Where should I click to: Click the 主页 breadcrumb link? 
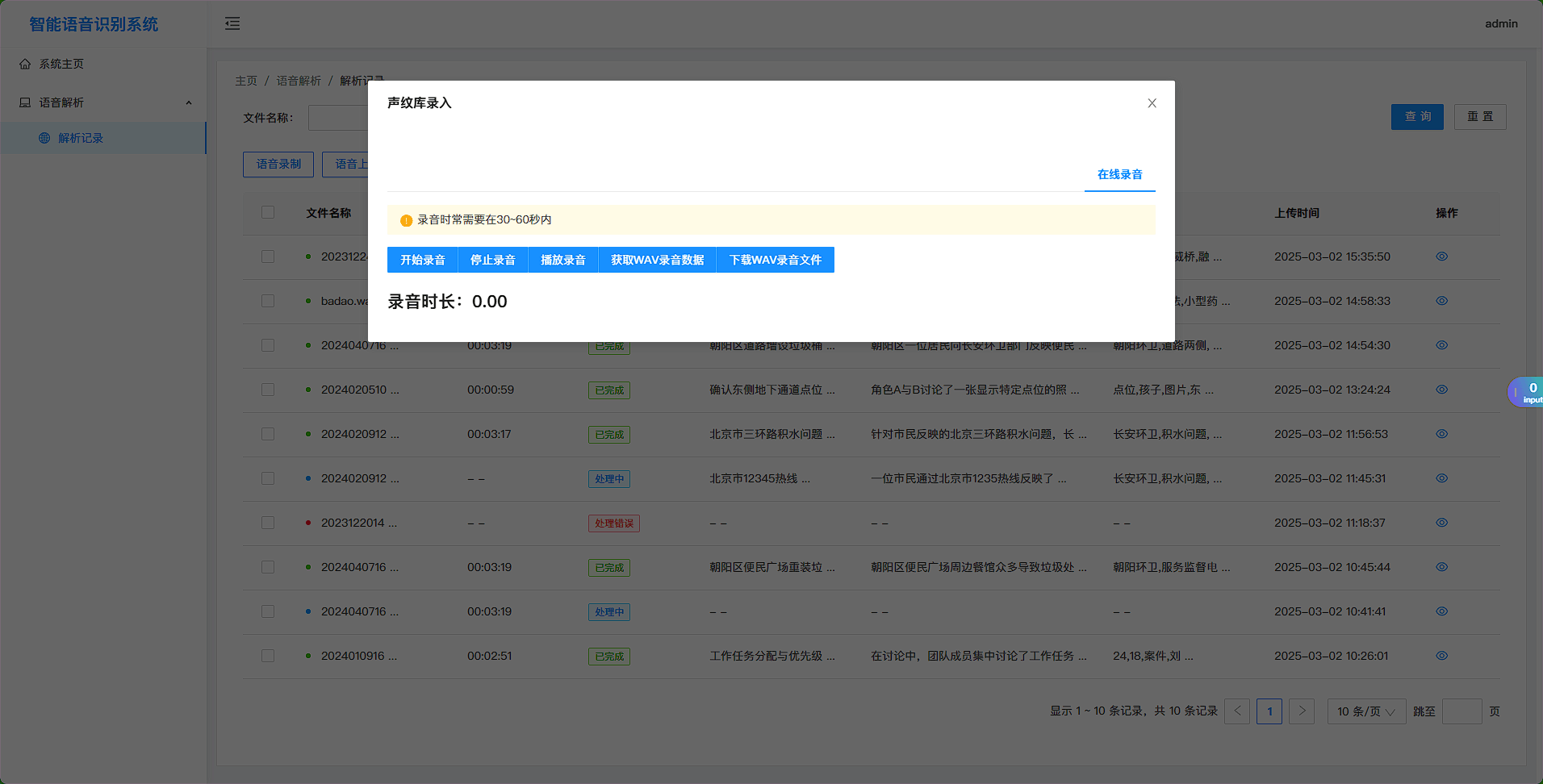pyautogui.click(x=246, y=81)
